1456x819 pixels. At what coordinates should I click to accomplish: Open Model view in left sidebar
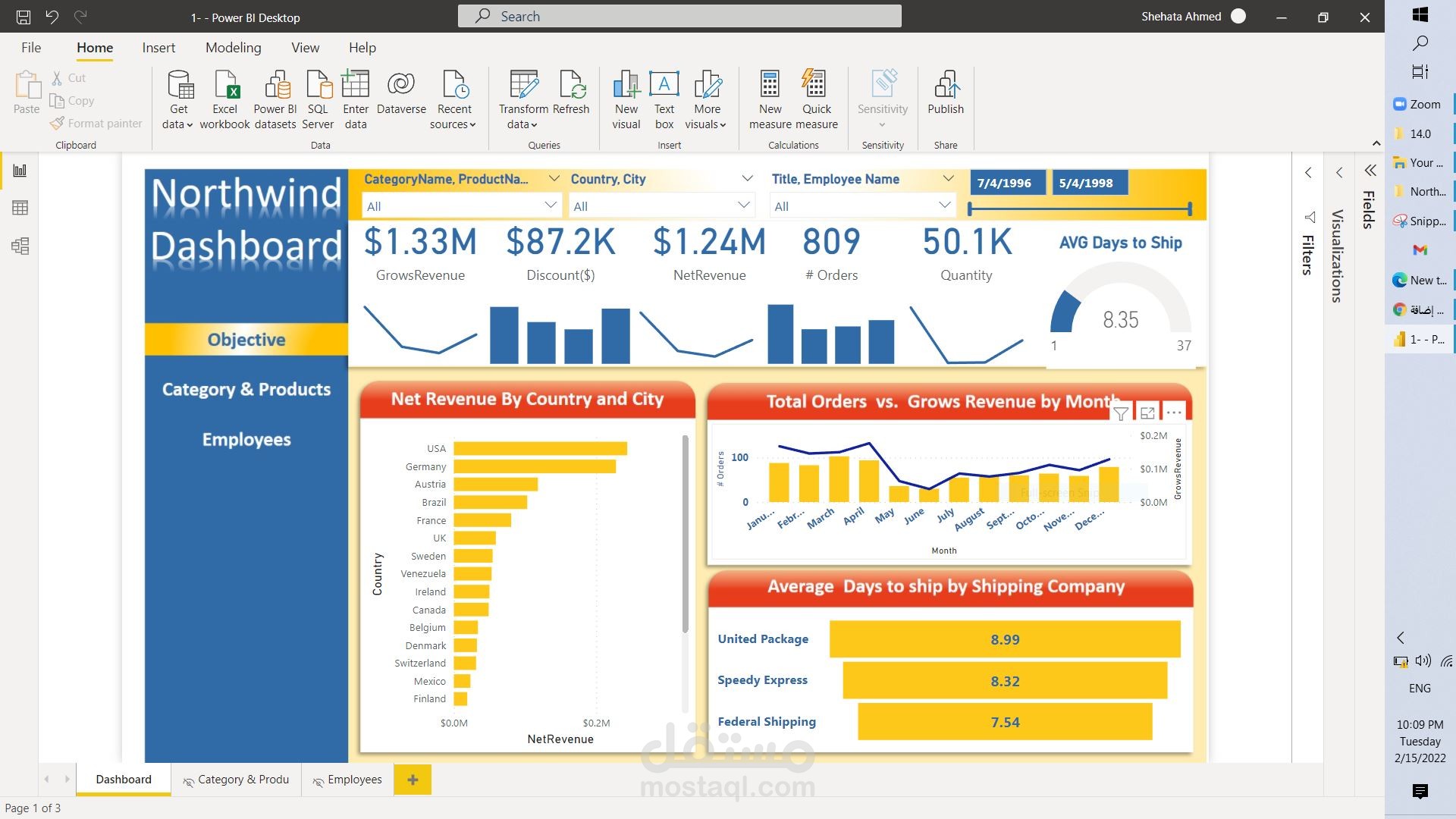20,246
